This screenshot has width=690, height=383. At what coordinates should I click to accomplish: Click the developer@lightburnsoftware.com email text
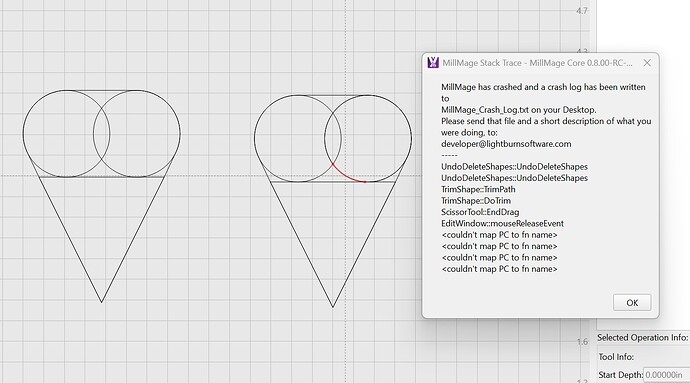506,144
